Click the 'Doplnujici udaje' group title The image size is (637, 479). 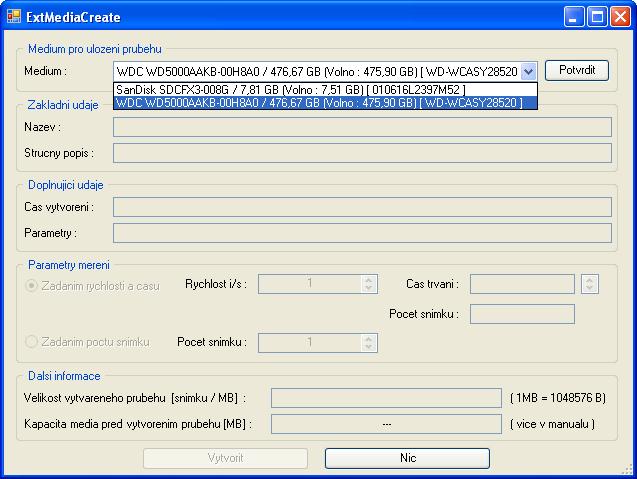(x=65, y=185)
